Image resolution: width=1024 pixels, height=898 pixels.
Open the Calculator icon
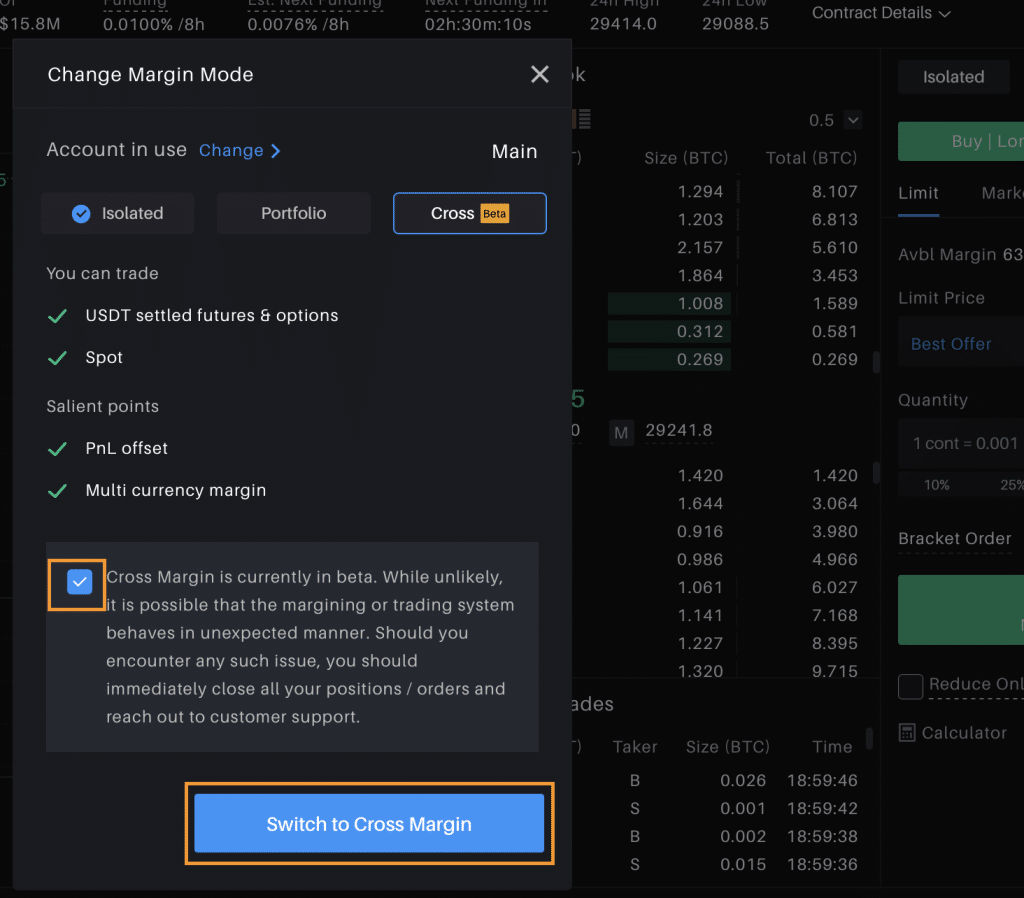pyautogui.click(x=907, y=733)
